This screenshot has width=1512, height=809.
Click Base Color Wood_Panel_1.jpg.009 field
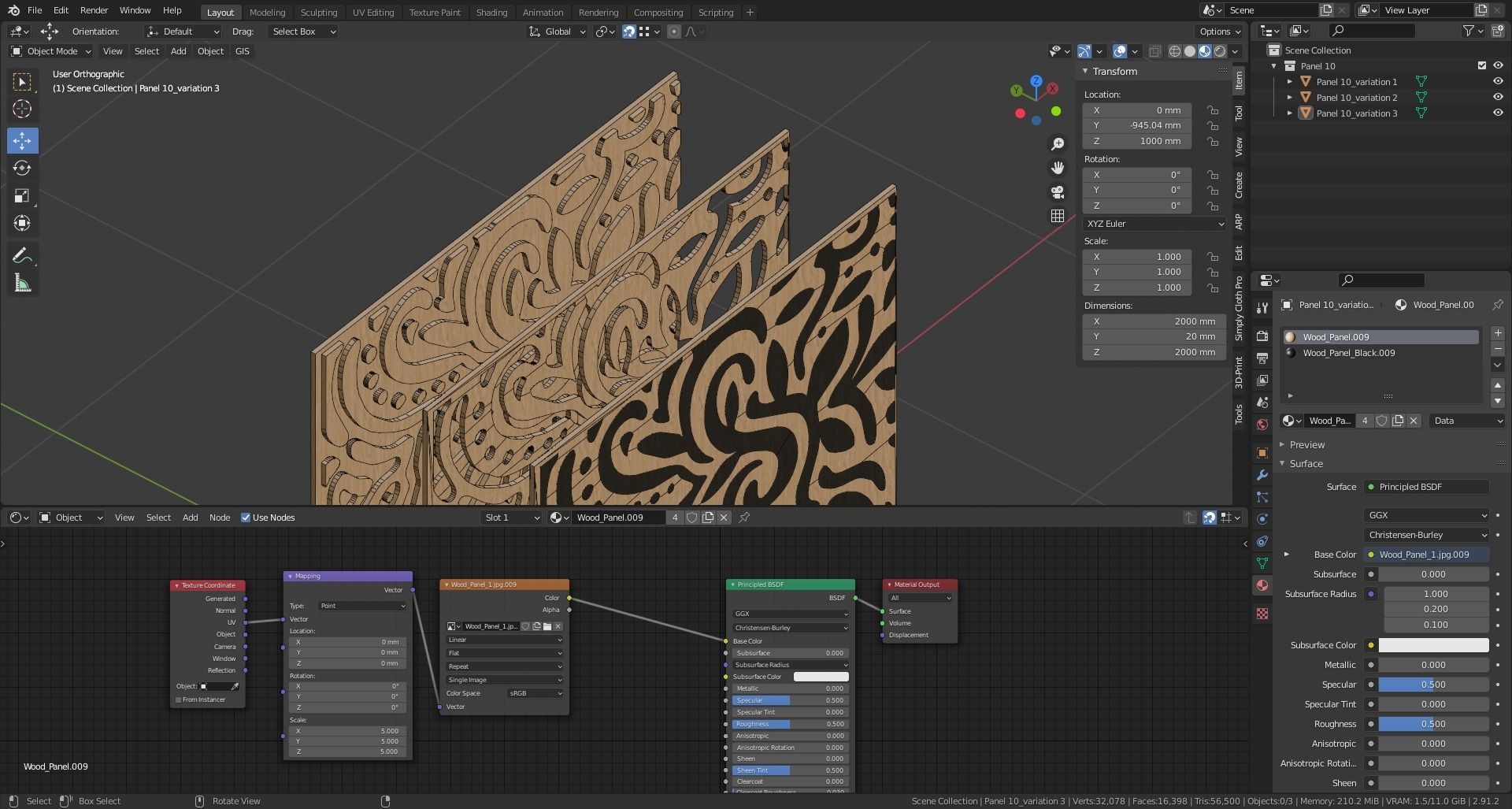pos(1426,555)
